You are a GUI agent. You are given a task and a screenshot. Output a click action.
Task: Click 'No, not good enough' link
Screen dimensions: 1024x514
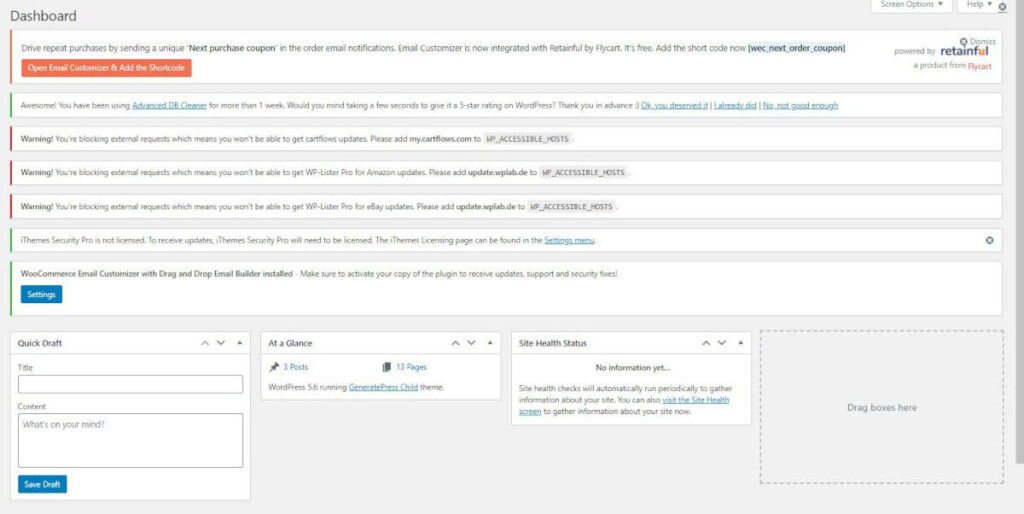800,105
